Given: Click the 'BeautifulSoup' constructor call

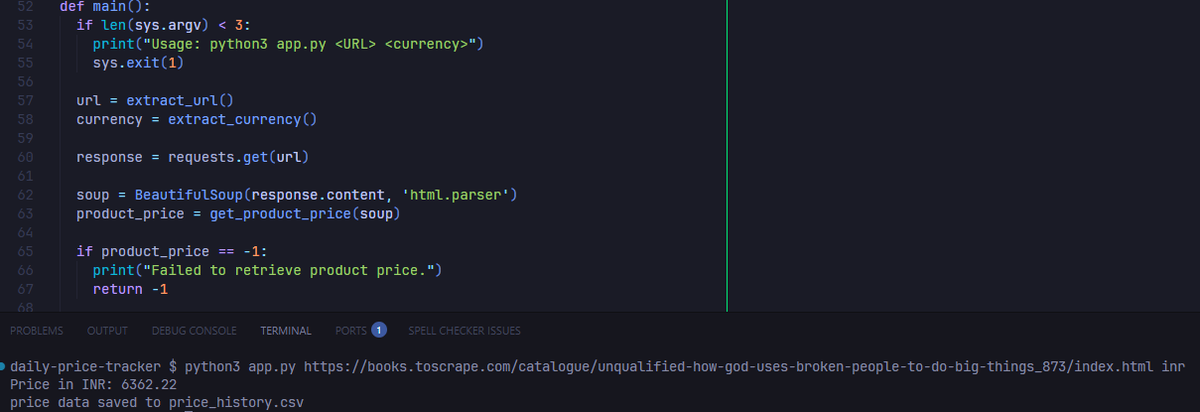Looking at the screenshot, I should coord(188,195).
